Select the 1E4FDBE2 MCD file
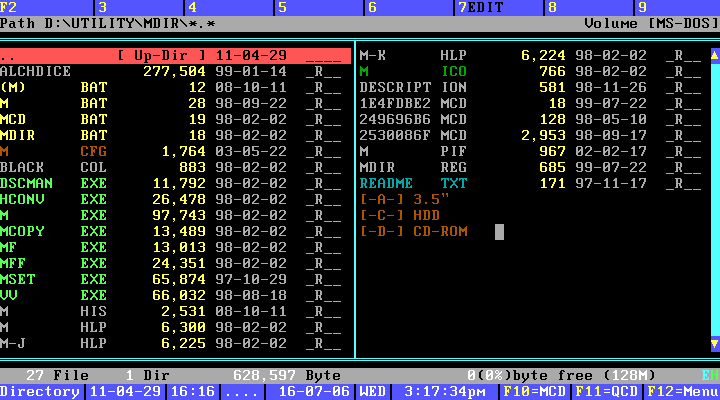The height and width of the screenshot is (400, 720). point(533,104)
